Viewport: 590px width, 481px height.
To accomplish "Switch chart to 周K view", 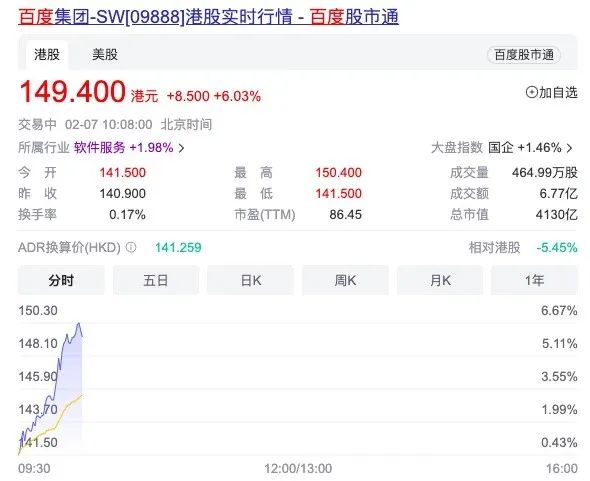I will point(345,280).
